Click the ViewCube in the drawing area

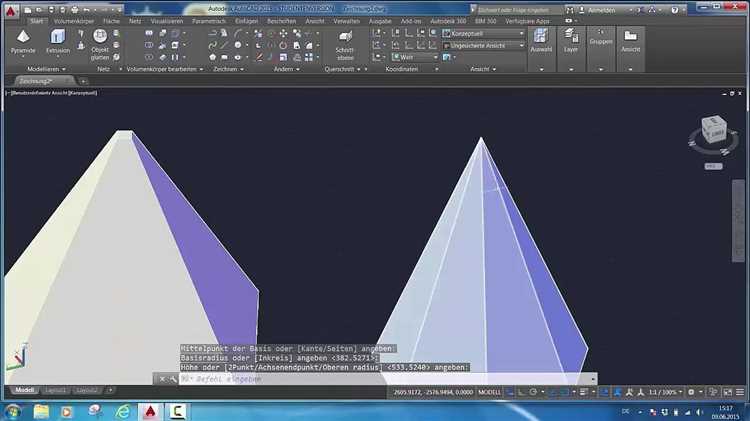pyautogui.click(x=714, y=129)
